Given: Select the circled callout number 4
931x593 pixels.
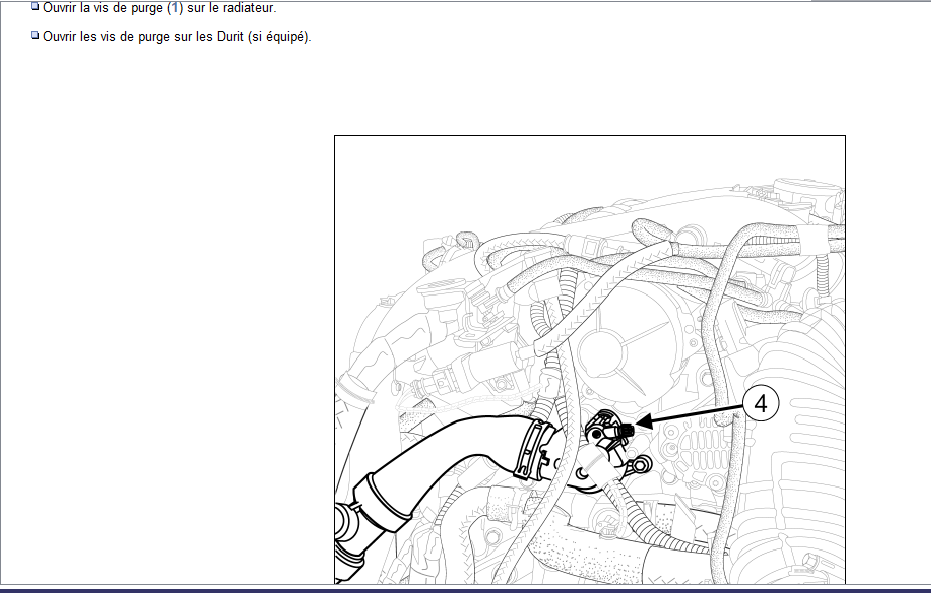Looking at the screenshot, I should [x=760, y=404].
